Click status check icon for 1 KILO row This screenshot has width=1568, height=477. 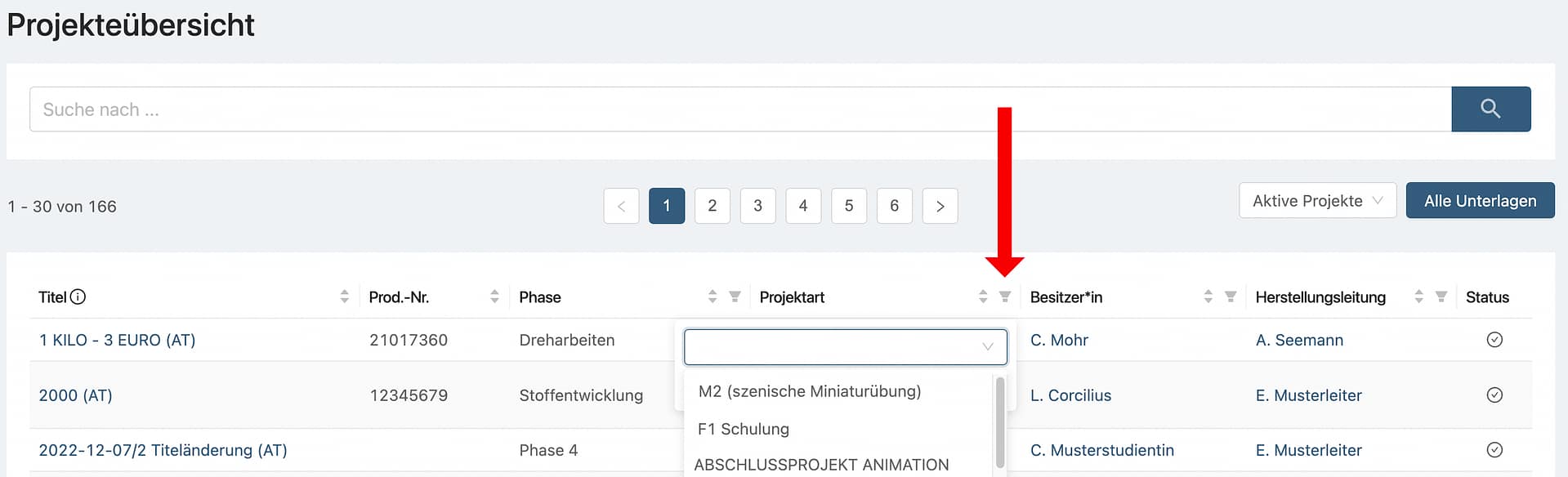click(x=1494, y=340)
